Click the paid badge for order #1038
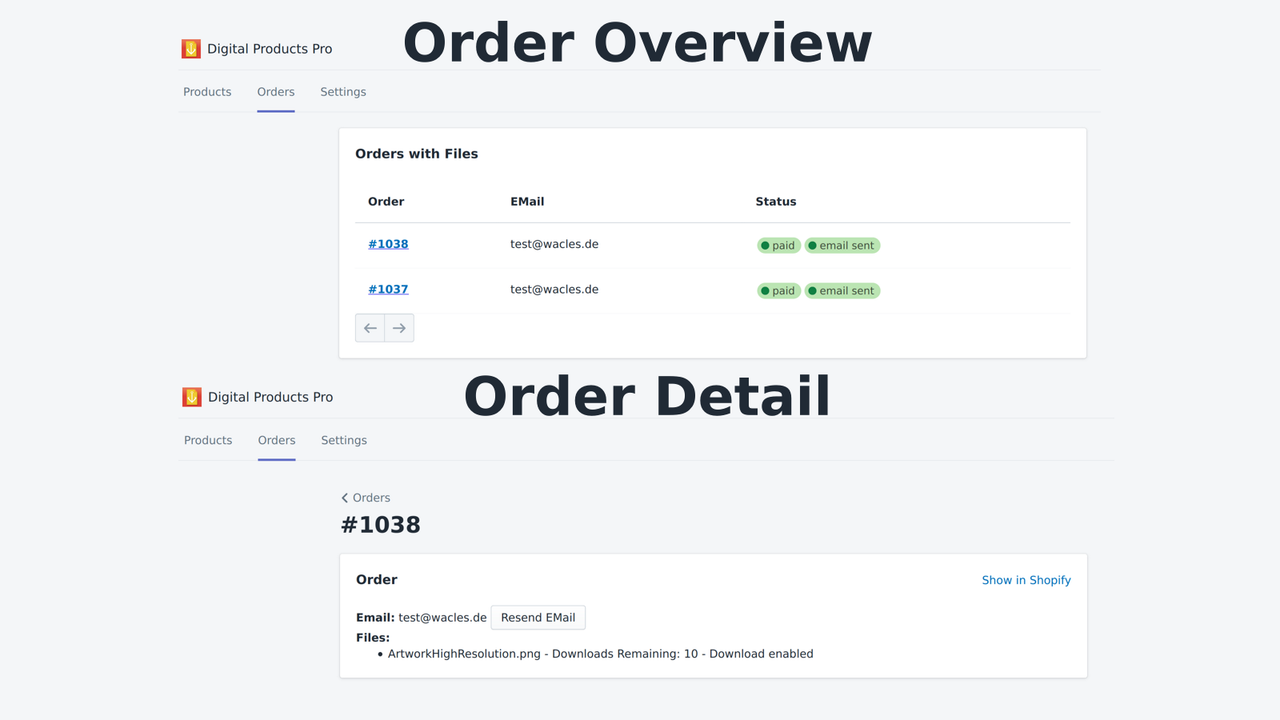The width and height of the screenshot is (1280, 720). [x=778, y=244]
